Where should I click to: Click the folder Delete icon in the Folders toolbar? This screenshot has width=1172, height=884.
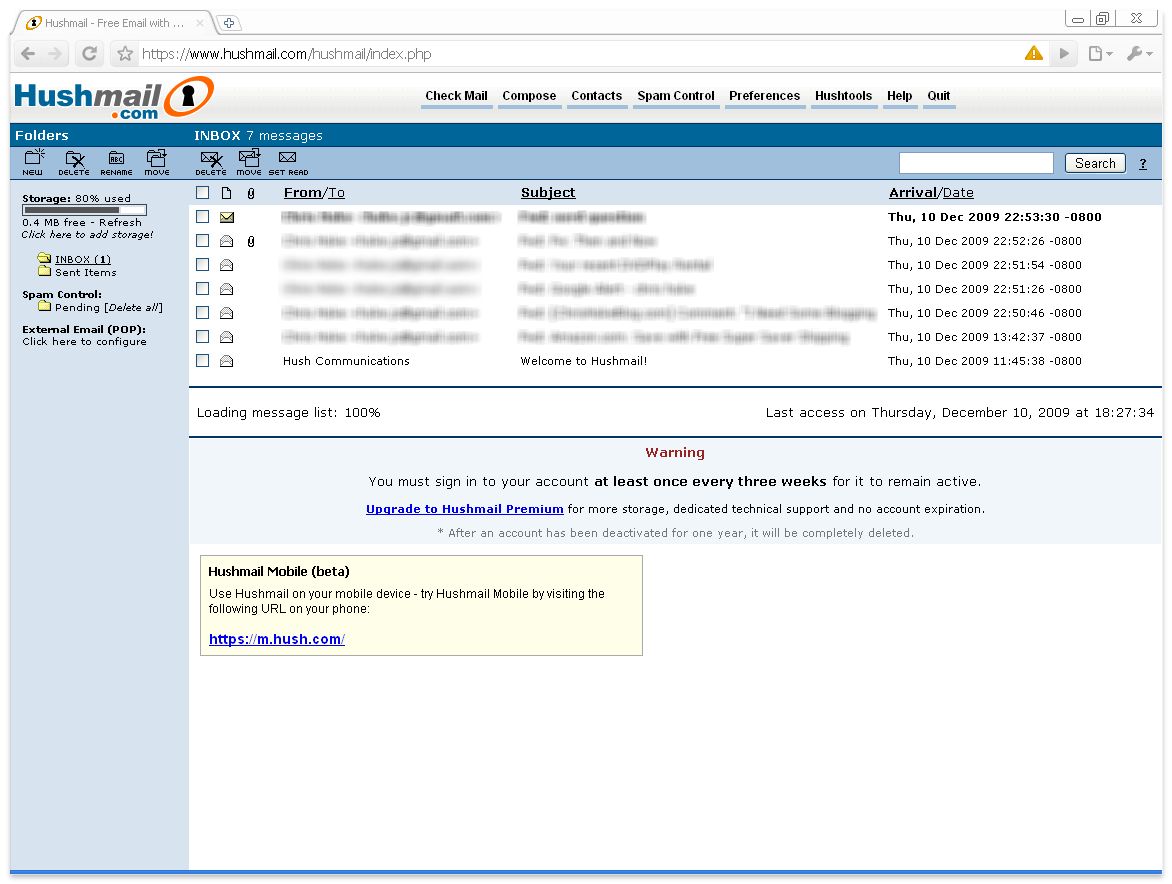coord(74,161)
